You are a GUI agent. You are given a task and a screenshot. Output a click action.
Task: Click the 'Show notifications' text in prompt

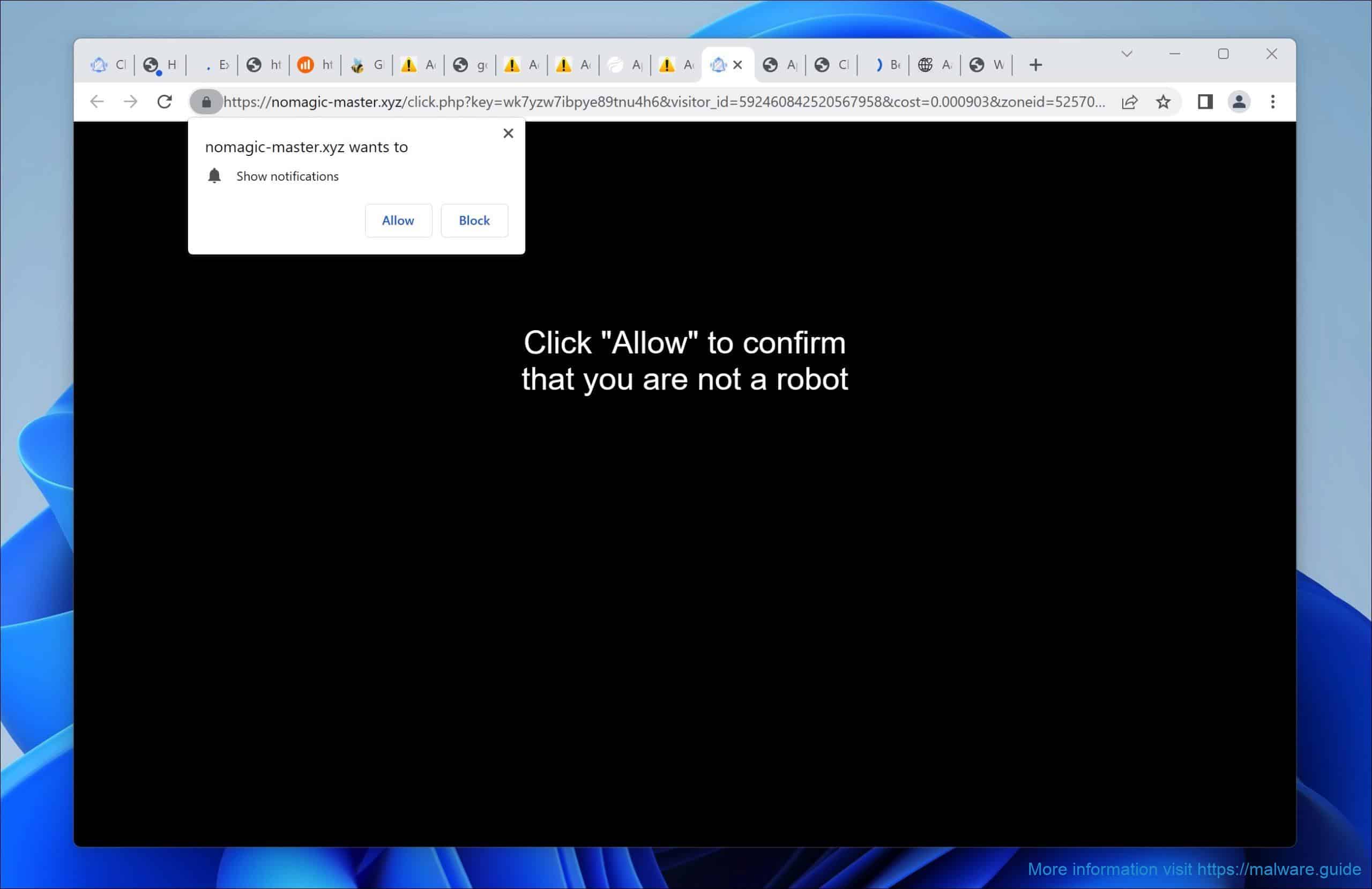(287, 176)
